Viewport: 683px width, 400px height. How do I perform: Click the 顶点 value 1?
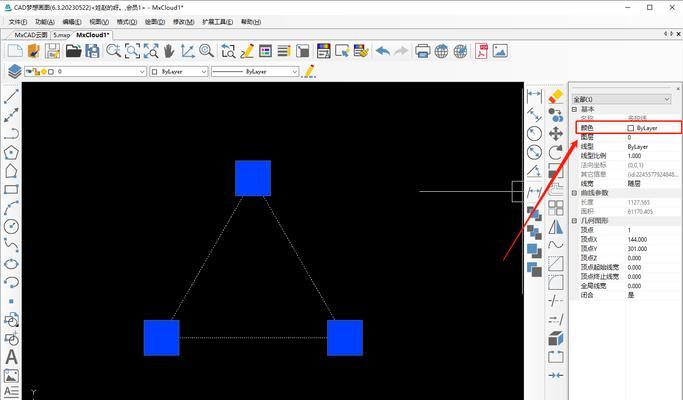(629, 230)
